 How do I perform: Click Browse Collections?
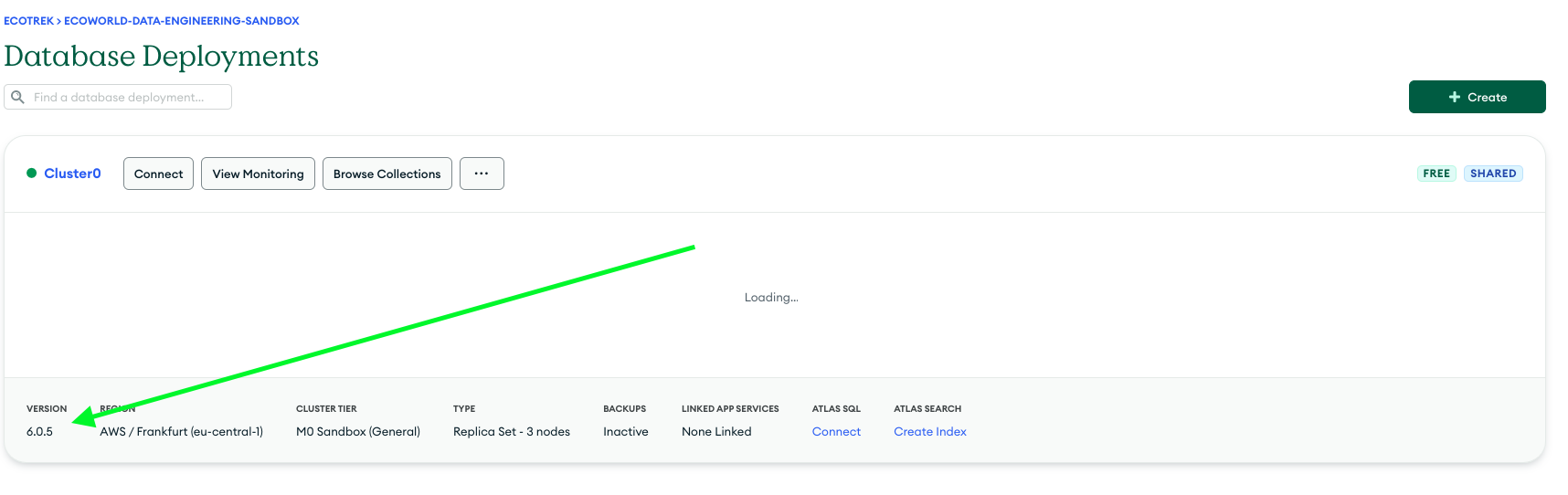click(387, 174)
